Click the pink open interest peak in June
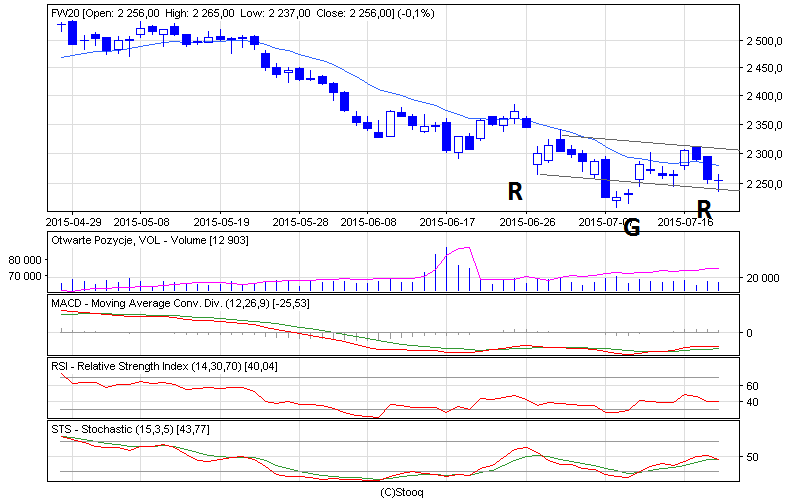 463,248
